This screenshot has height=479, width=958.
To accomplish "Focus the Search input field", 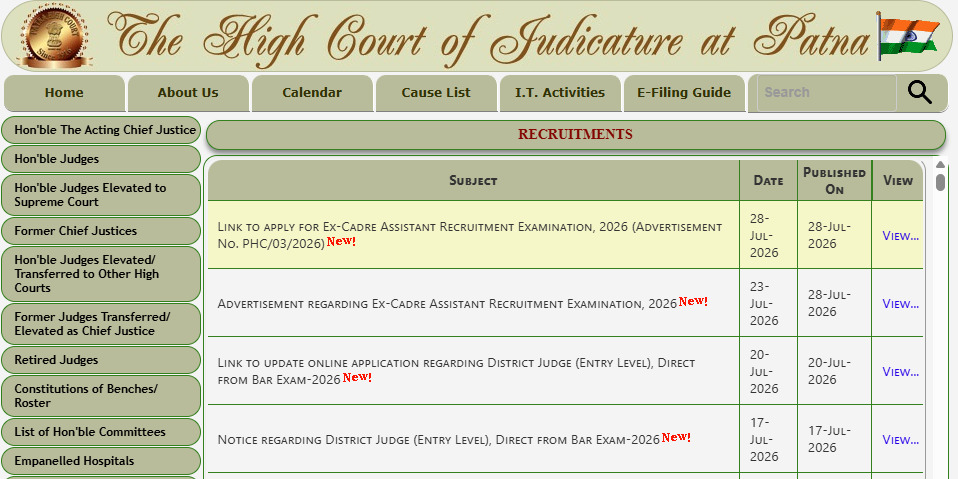I will point(827,93).
